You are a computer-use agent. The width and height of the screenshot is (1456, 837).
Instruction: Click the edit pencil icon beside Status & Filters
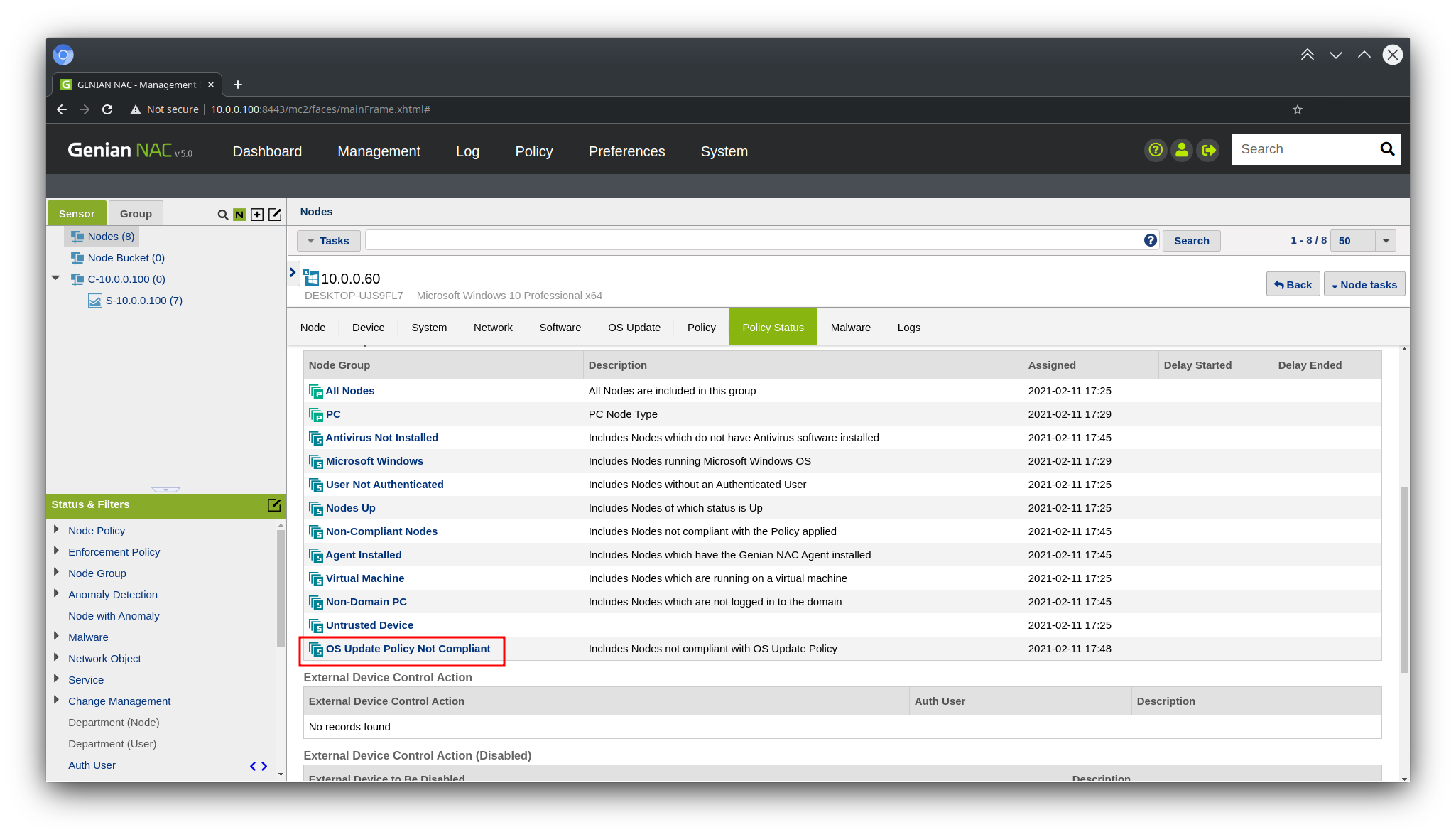[x=274, y=505]
